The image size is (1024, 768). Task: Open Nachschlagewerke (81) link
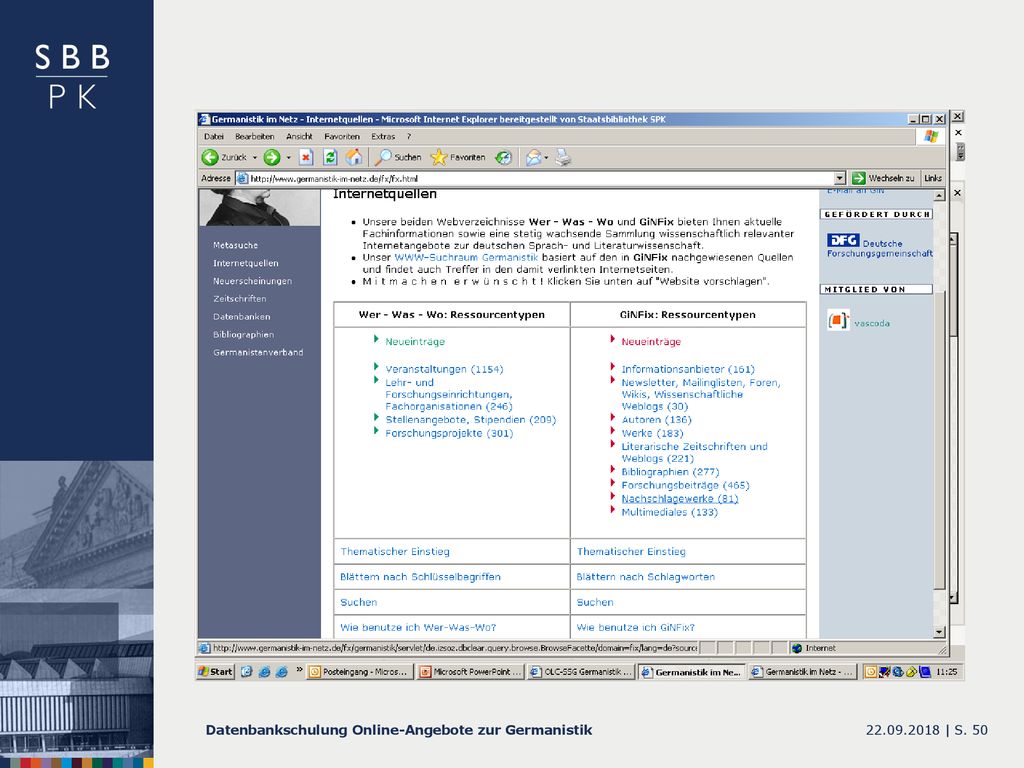[x=680, y=498]
